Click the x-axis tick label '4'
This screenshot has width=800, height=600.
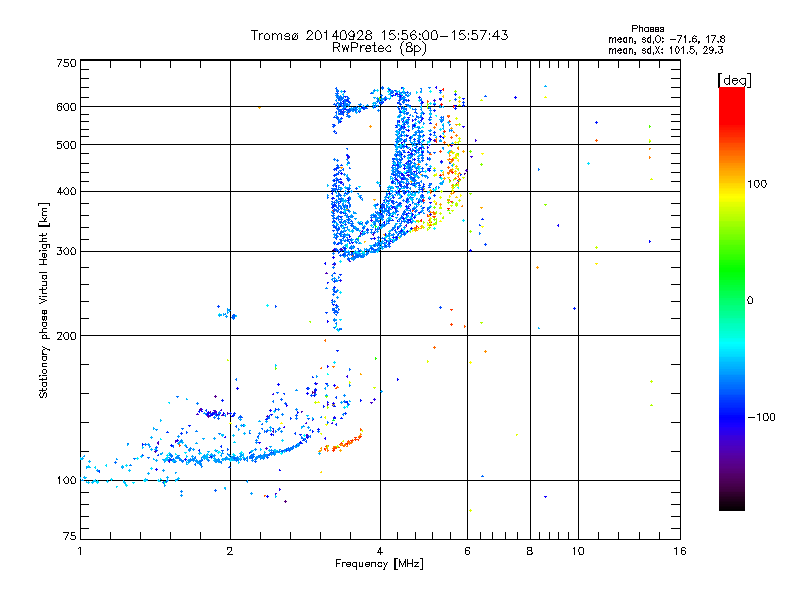380,551
